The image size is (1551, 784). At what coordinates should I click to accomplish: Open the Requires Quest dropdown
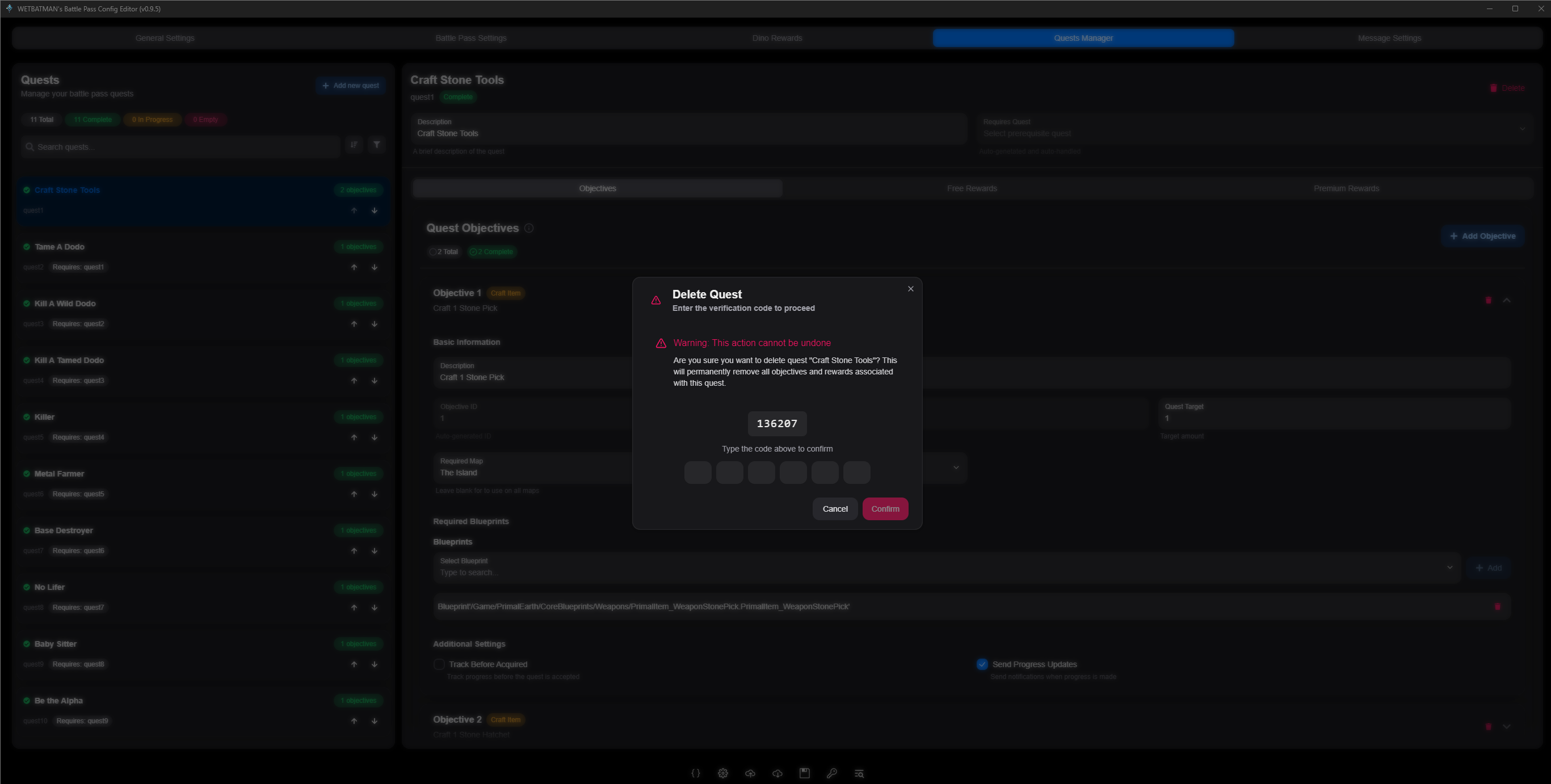(x=1255, y=128)
